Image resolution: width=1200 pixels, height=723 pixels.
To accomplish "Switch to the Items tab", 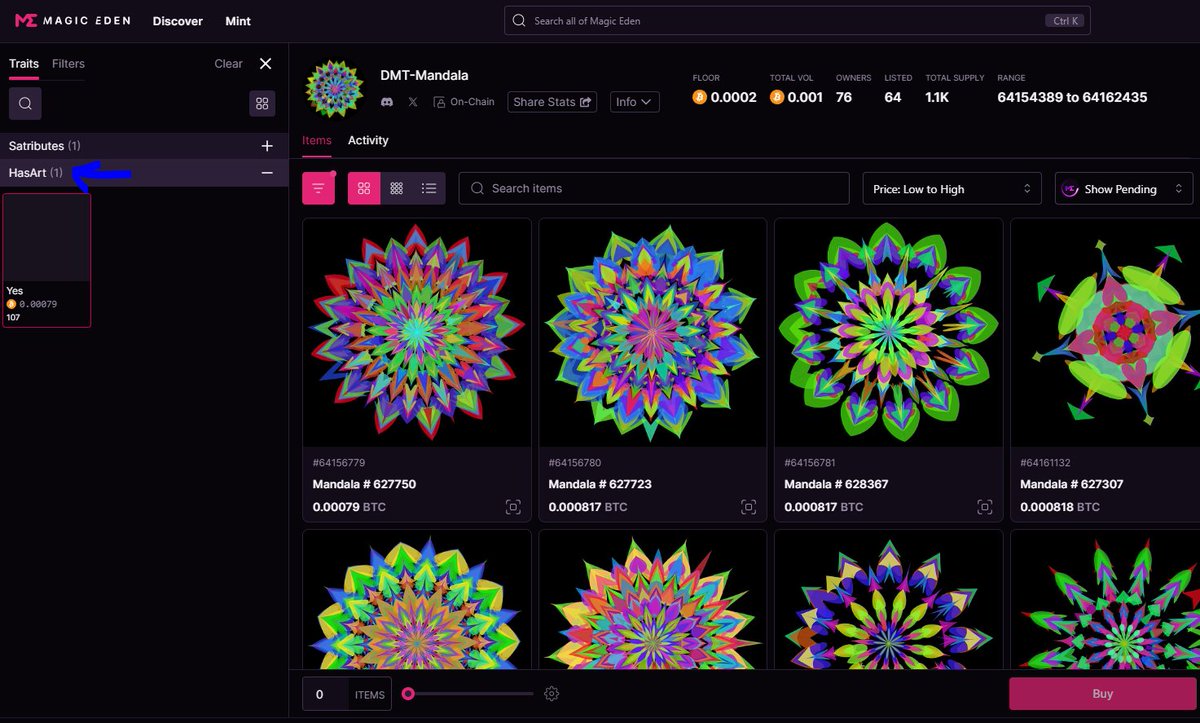I will [x=317, y=140].
